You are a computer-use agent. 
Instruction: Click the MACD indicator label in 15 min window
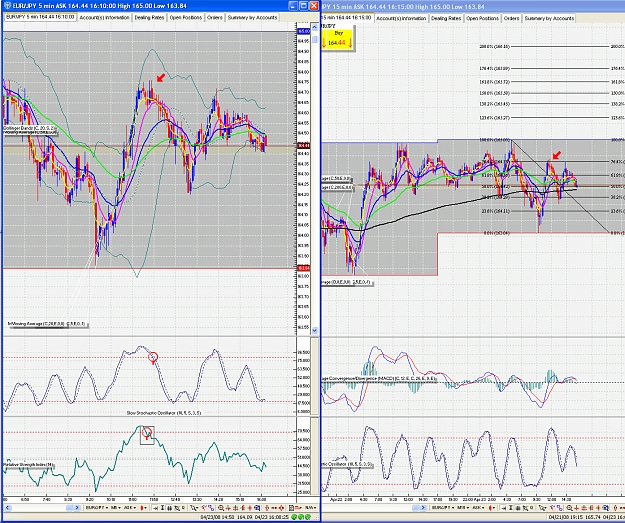[x=379, y=378]
